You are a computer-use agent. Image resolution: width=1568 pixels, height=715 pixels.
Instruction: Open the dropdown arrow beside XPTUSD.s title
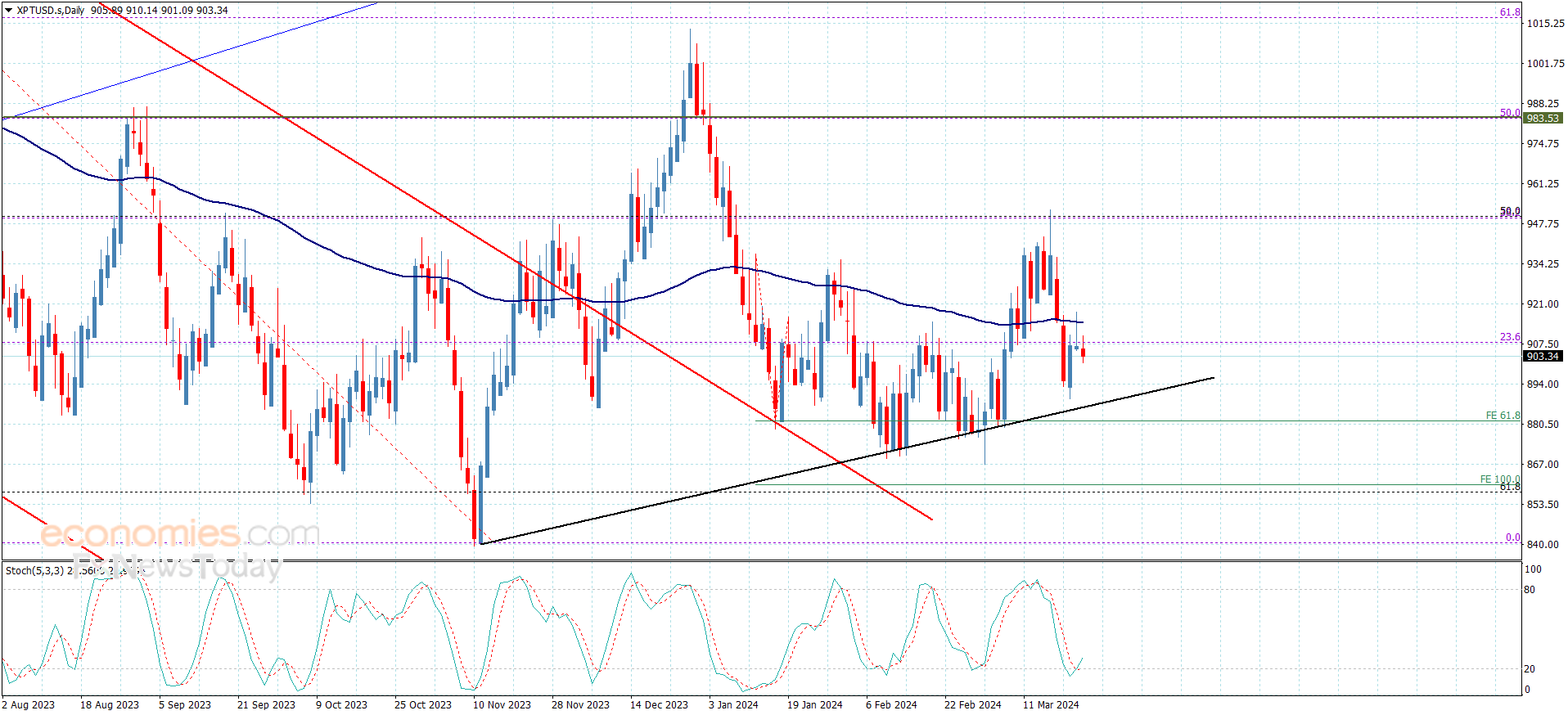click(9, 11)
